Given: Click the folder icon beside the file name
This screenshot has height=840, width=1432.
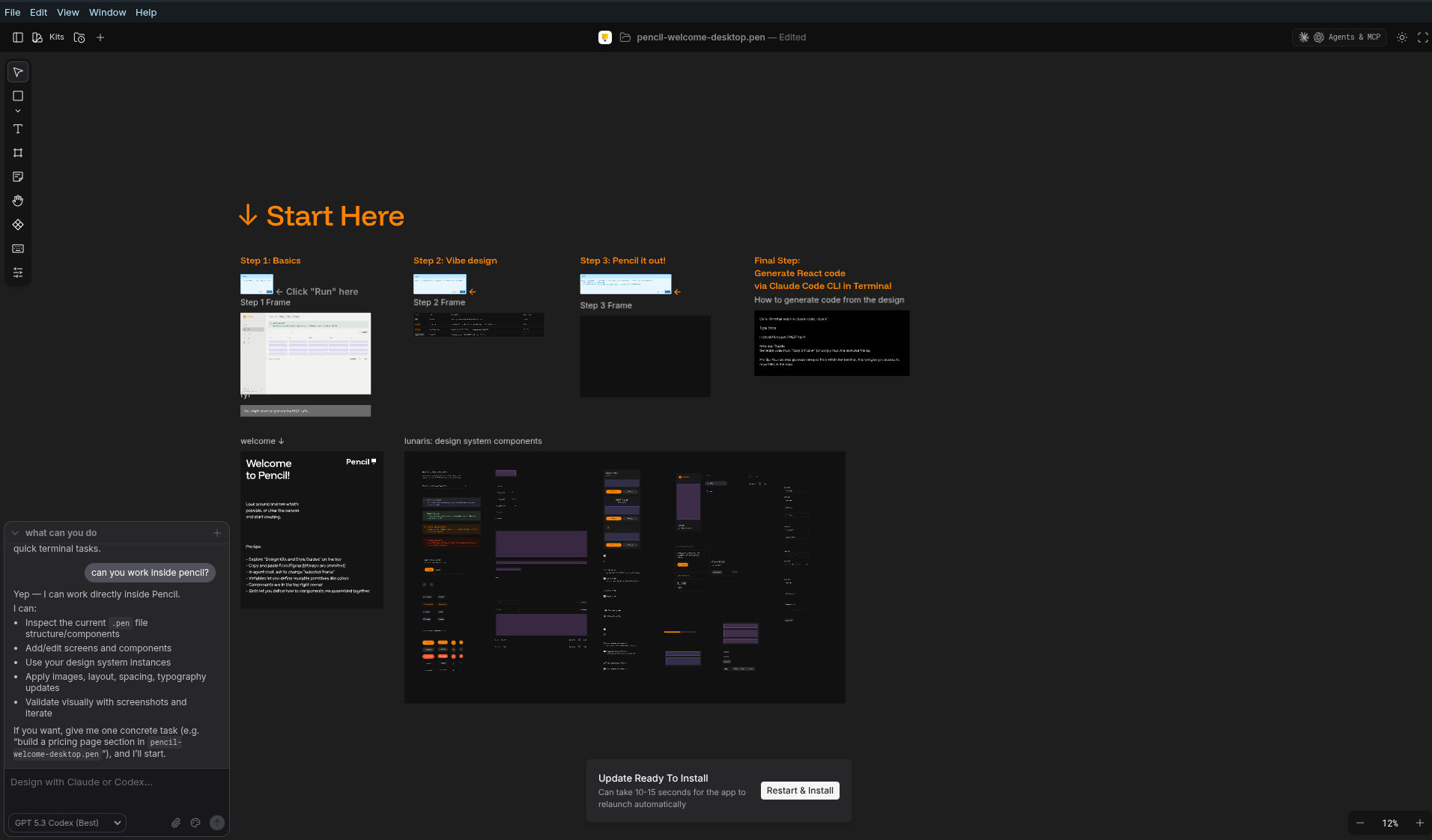Looking at the screenshot, I should [625, 37].
